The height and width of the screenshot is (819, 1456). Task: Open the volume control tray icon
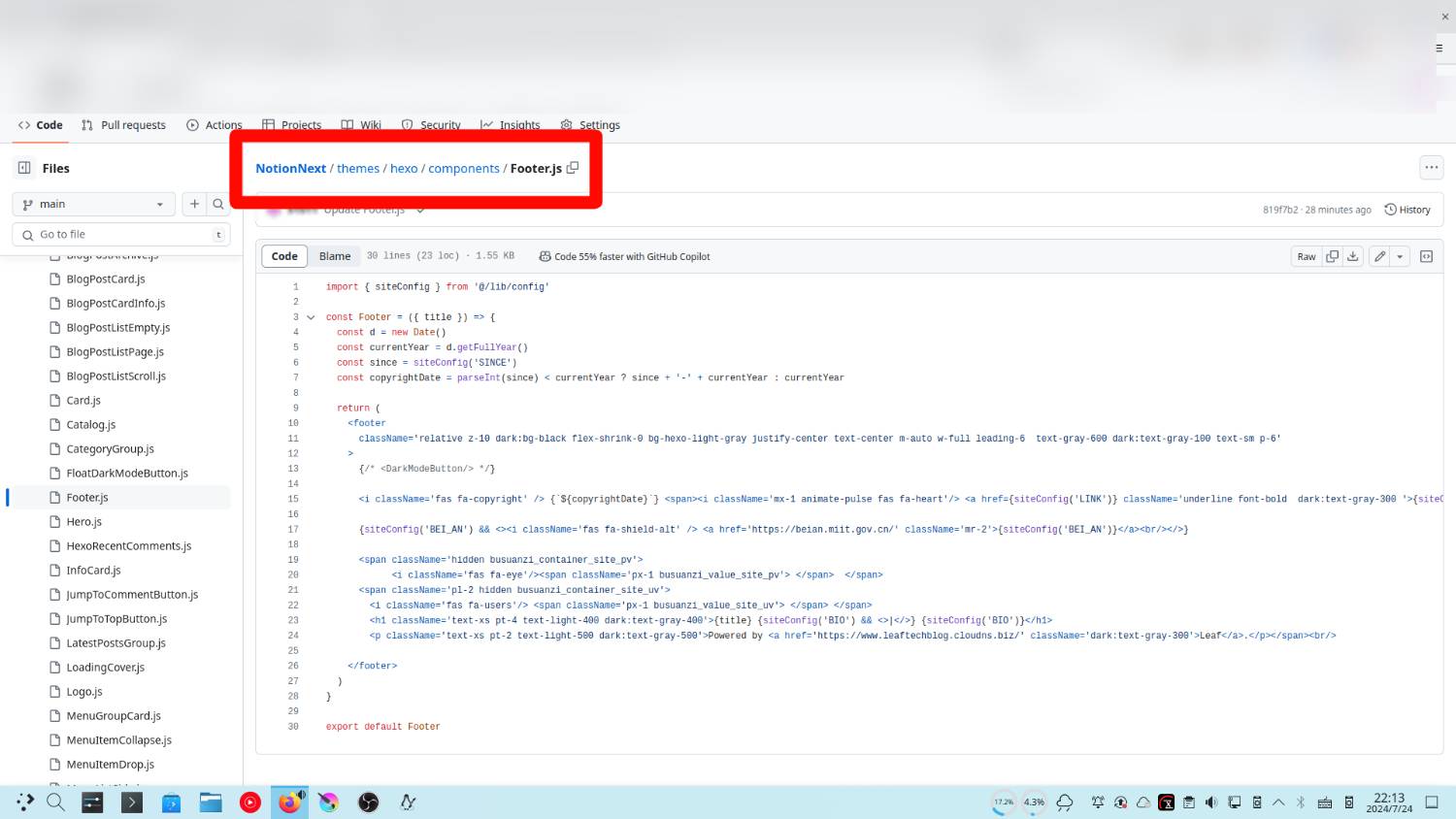coord(1211,803)
